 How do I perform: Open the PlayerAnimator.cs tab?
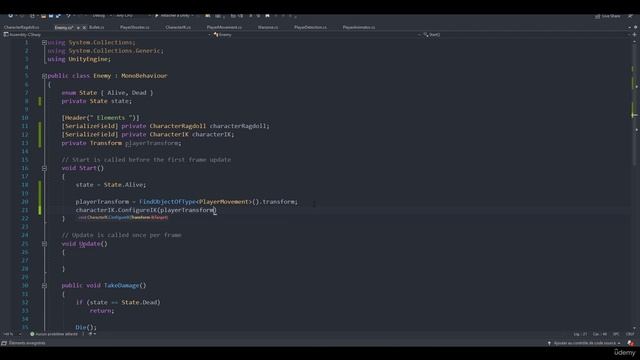click(359, 27)
